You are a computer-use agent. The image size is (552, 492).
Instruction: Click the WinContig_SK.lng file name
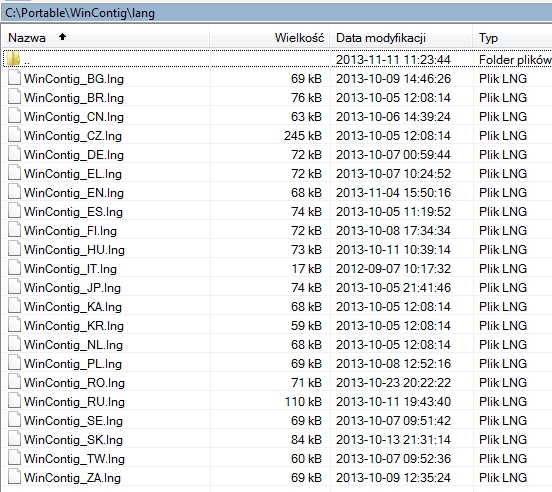tap(73, 440)
